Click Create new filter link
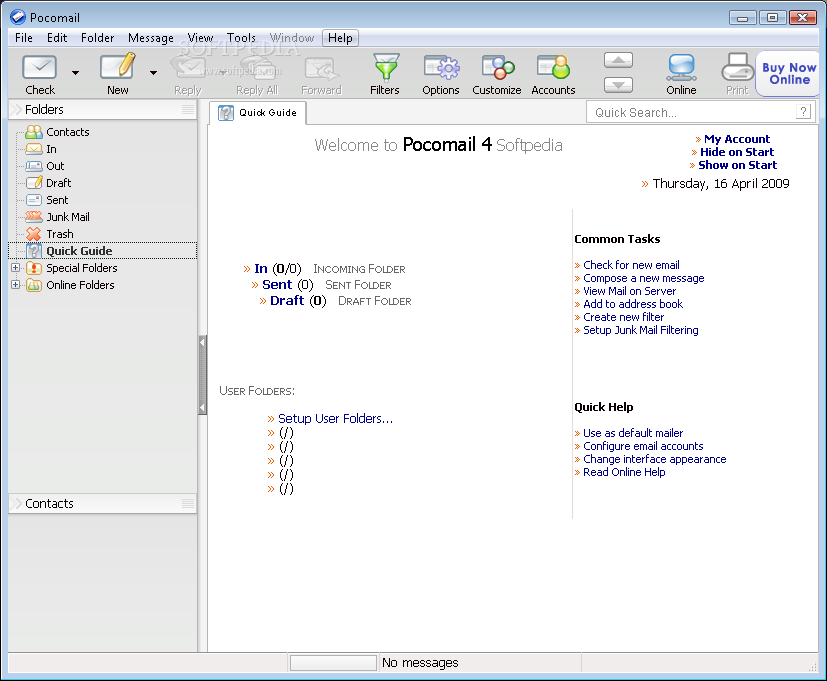827x681 pixels. [x=623, y=317]
